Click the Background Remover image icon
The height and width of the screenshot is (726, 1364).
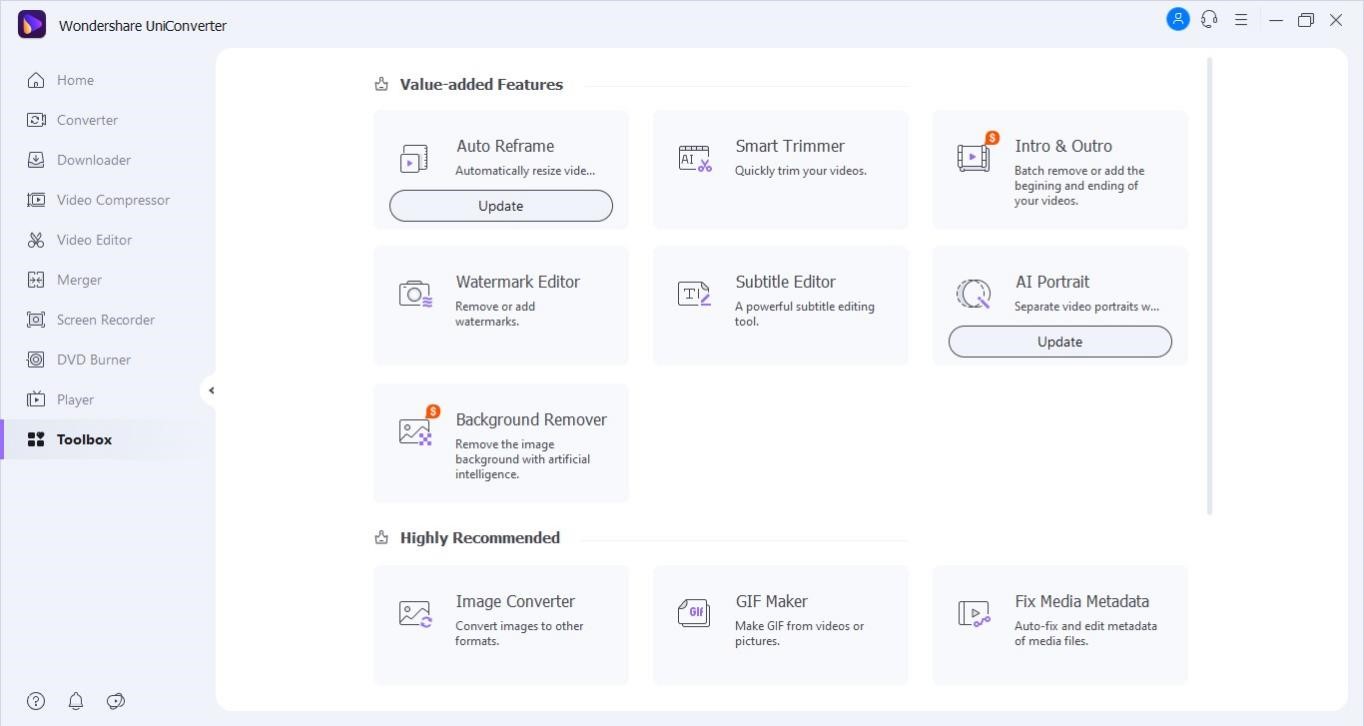415,432
